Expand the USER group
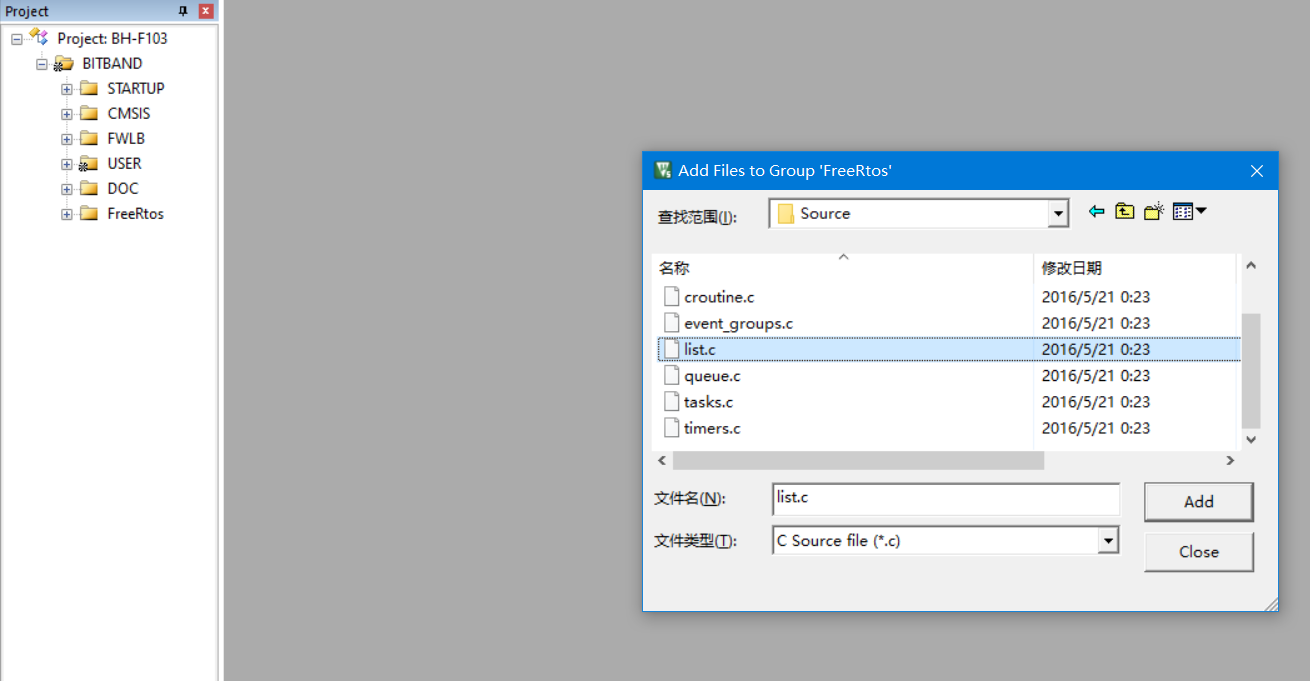Image resolution: width=1310 pixels, height=681 pixels. pyautogui.click(x=67, y=164)
